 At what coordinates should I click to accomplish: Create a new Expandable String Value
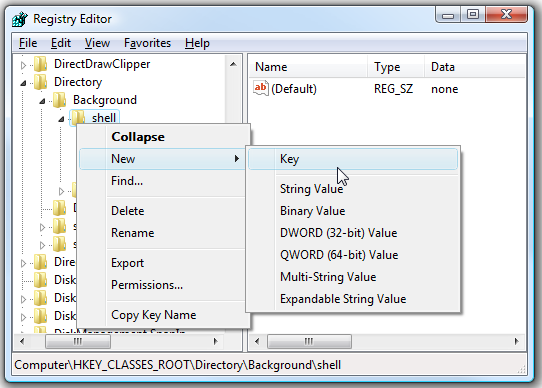click(353, 299)
